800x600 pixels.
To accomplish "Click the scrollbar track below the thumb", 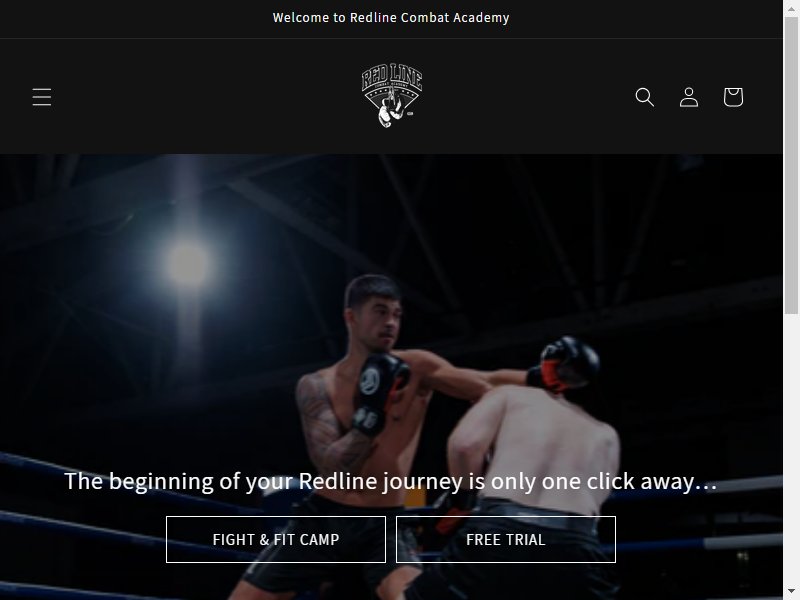I will [791, 449].
